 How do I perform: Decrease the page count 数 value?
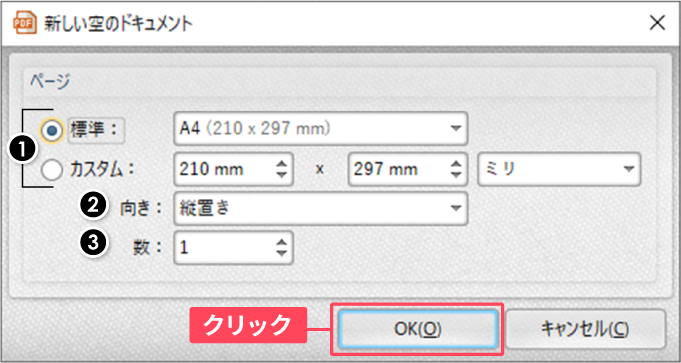tap(281, 254)
